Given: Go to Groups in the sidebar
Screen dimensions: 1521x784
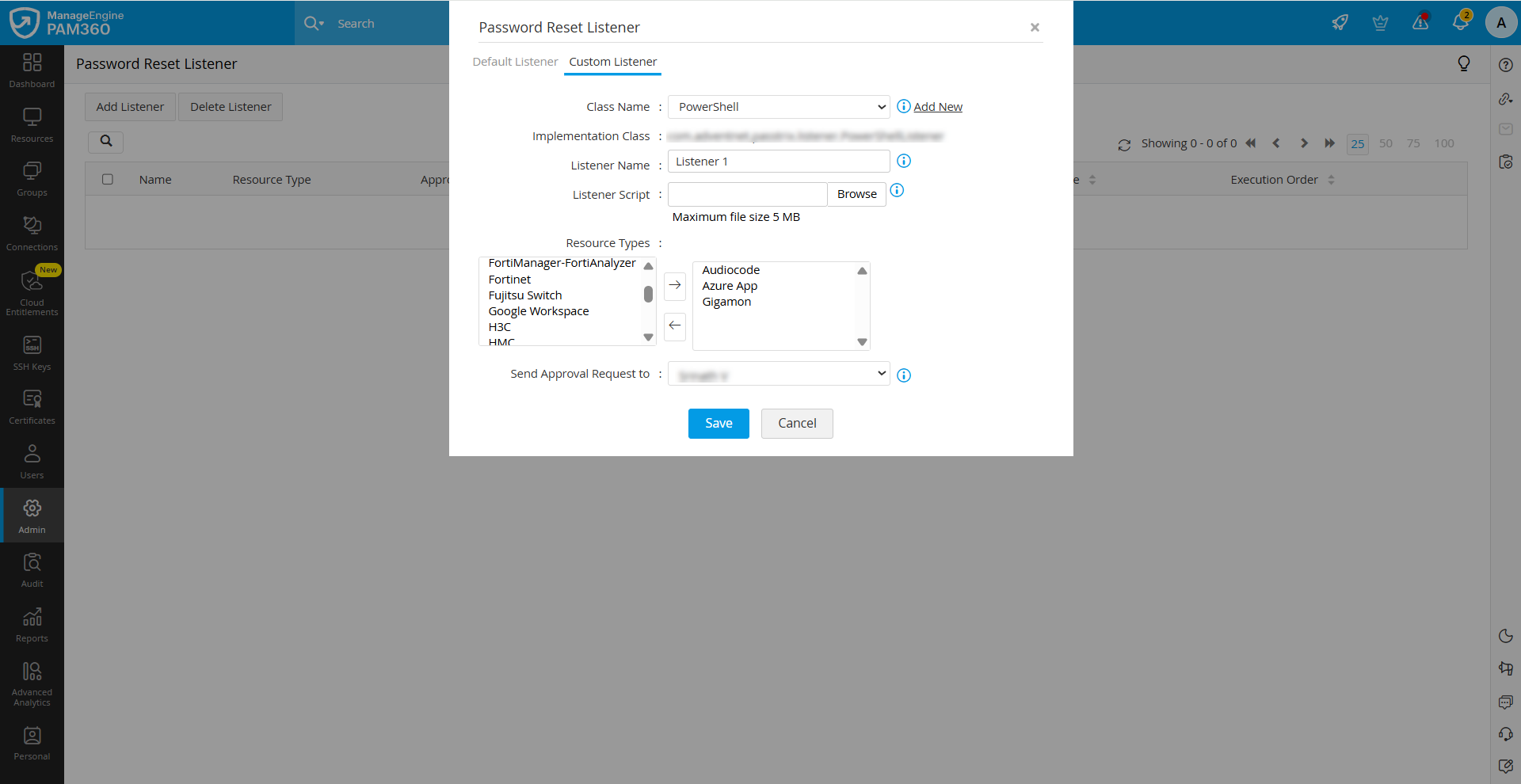Looking at the screenshot, I should [x=32, y=179].
